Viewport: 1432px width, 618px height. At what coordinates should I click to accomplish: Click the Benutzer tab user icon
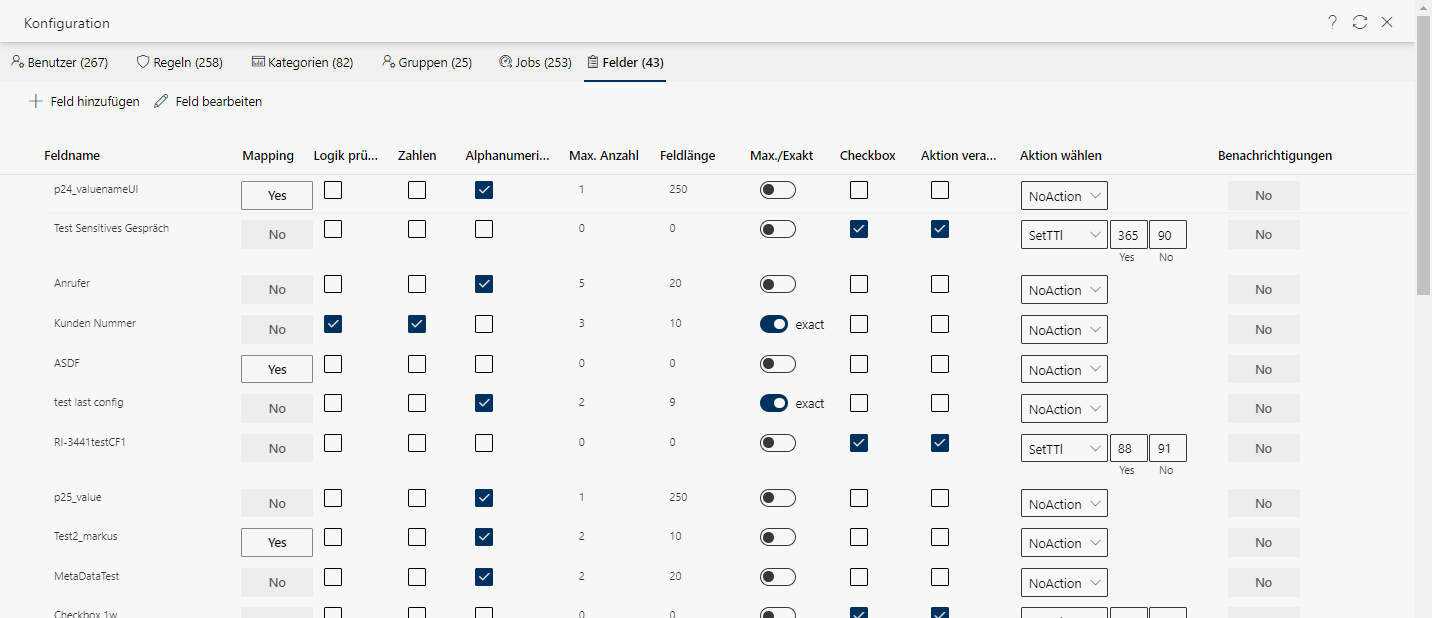(x=17, y=62)
